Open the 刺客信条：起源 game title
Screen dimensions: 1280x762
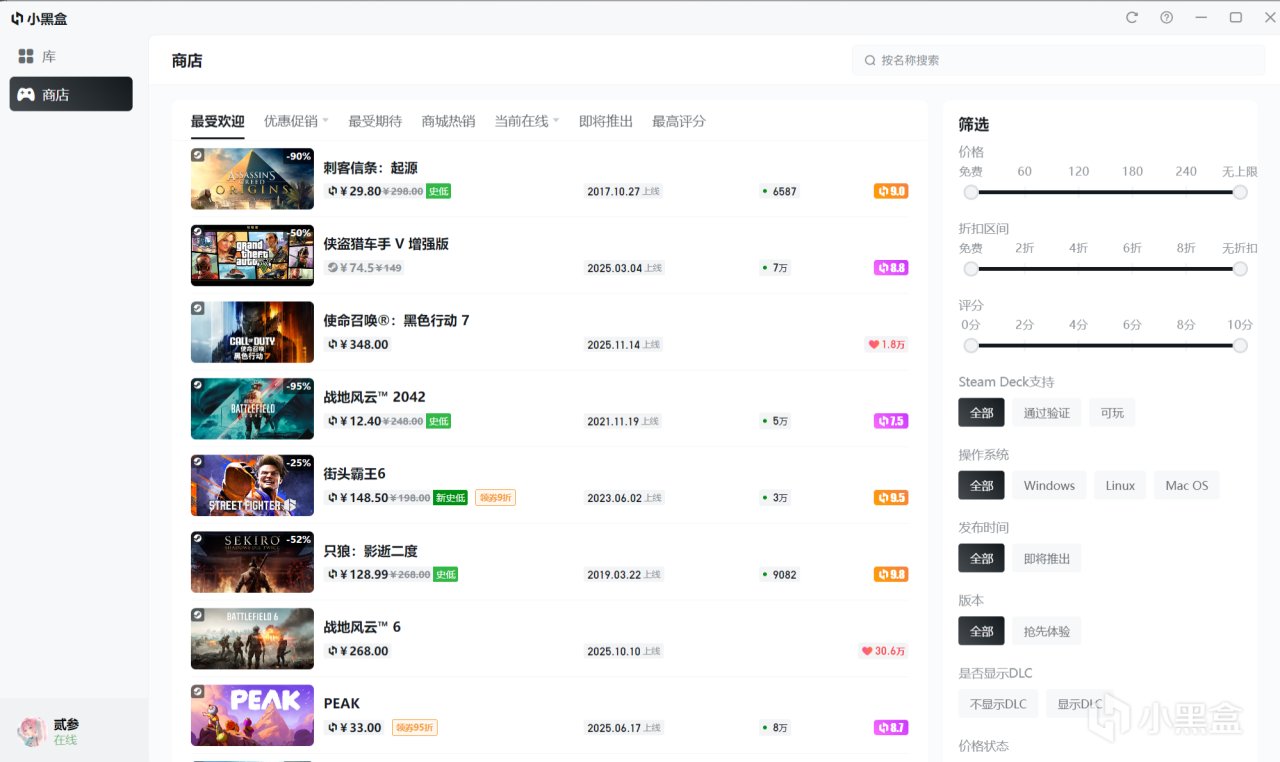[x=370, y=168]
